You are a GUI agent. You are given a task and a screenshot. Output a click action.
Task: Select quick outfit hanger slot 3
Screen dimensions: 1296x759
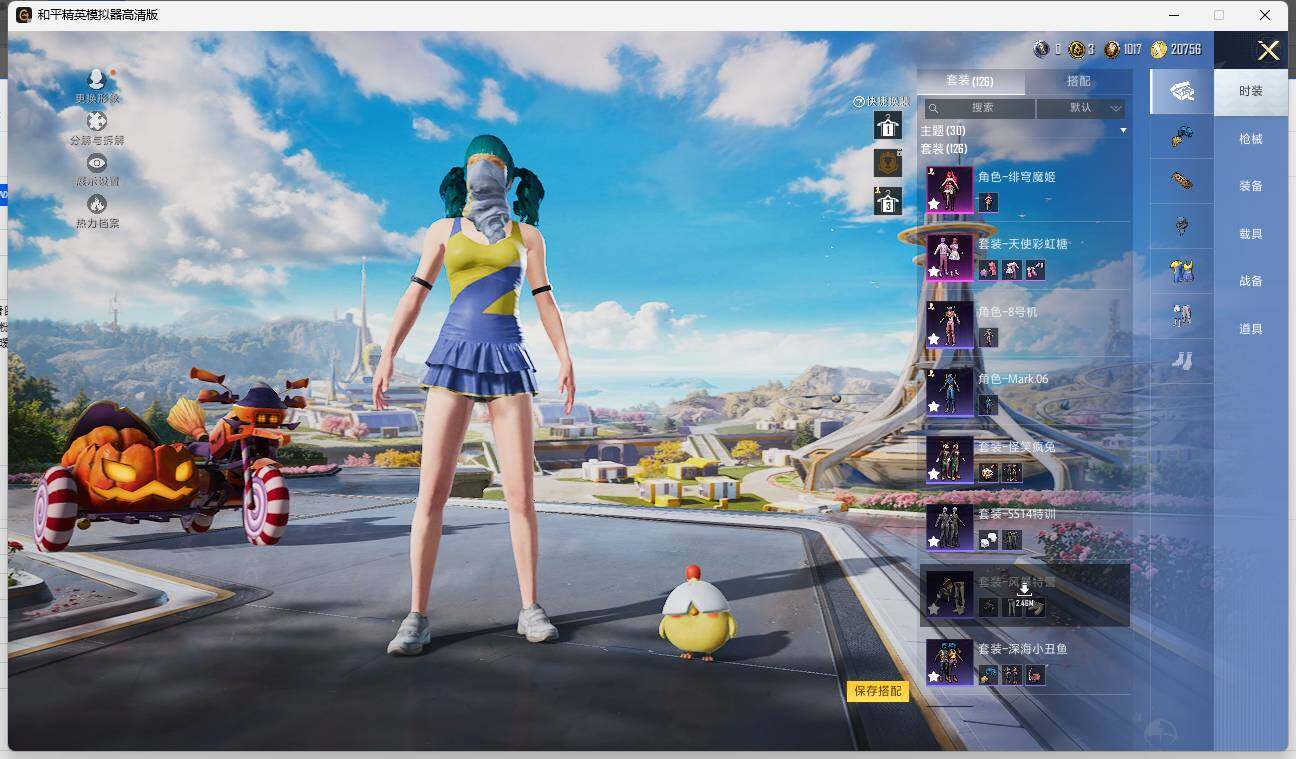click(x=888, y=201)
